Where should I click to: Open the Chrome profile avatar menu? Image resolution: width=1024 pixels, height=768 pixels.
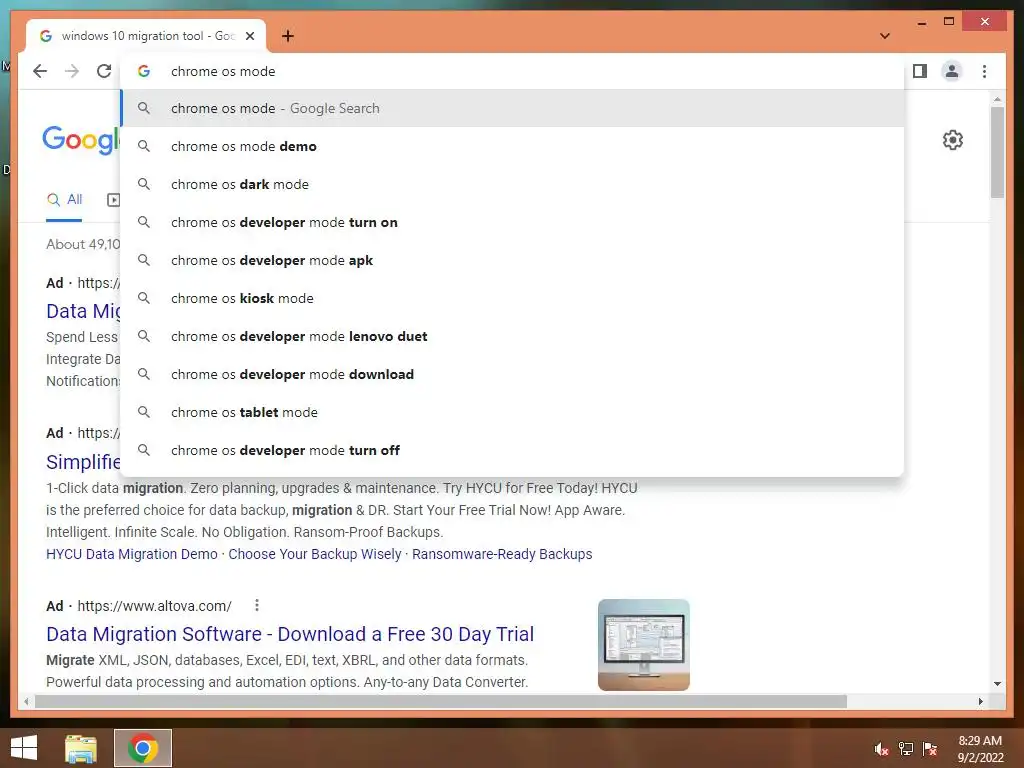[952, 71]
